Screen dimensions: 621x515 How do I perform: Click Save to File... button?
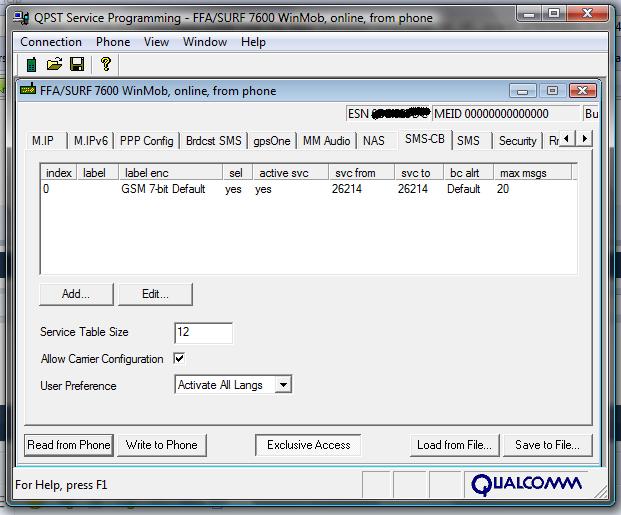(x=548, y=445)
